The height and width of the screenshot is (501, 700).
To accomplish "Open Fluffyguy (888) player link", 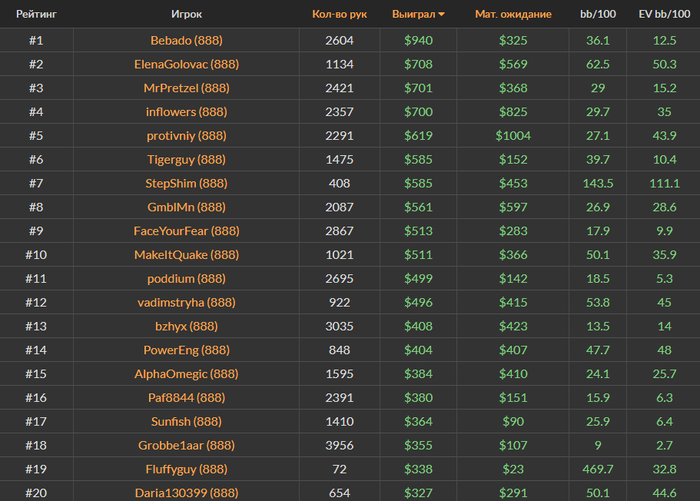I will click(186, 469).
